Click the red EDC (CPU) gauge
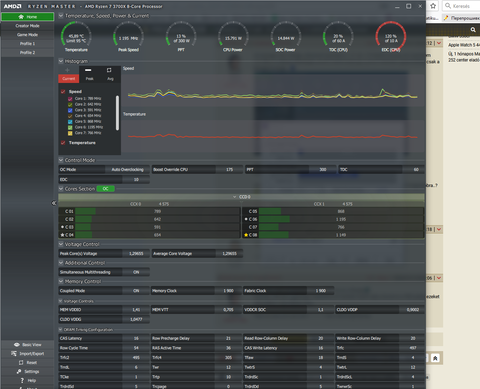Image resolution: width=480 pixels, height=389 pixels. [x=391, y=37]
